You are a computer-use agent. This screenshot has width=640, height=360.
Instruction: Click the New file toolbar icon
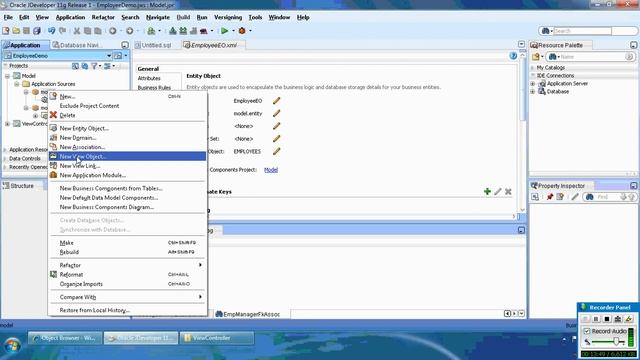6,31
